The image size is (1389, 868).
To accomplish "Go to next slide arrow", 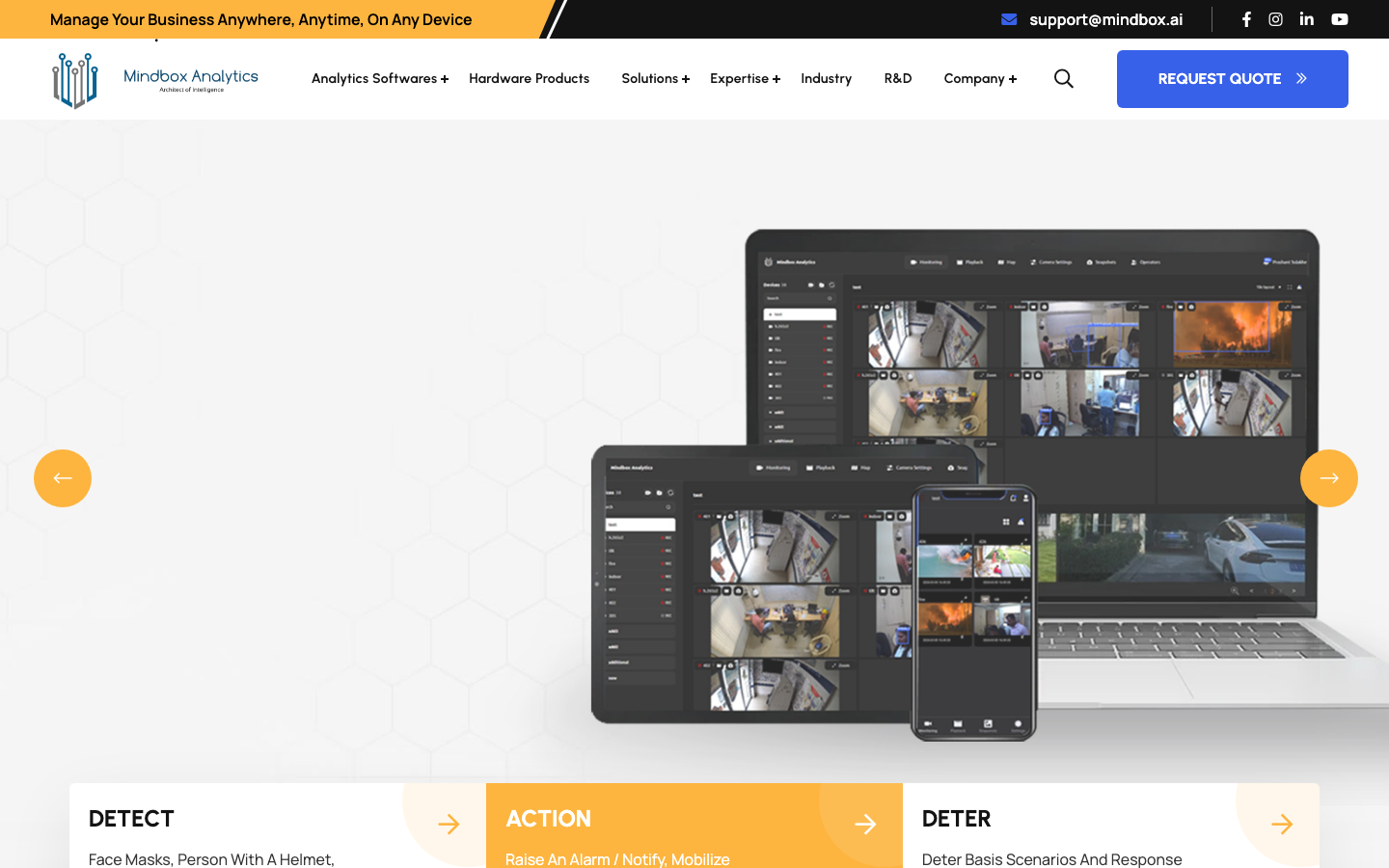I will pos(1329,478).
